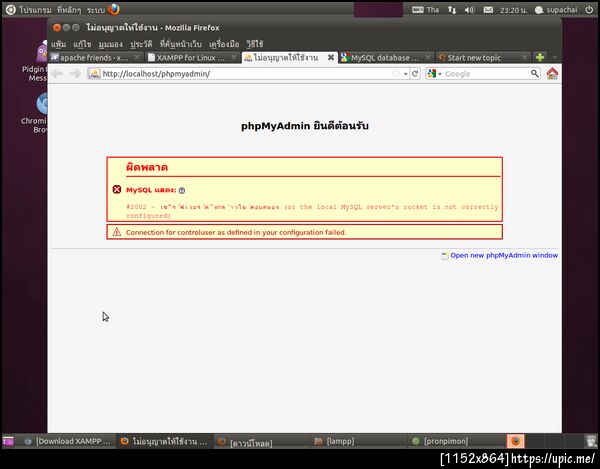Screen dimensions: 600x469
Task: Open the แก้ไข (Edit) menu
Action: 82,44
